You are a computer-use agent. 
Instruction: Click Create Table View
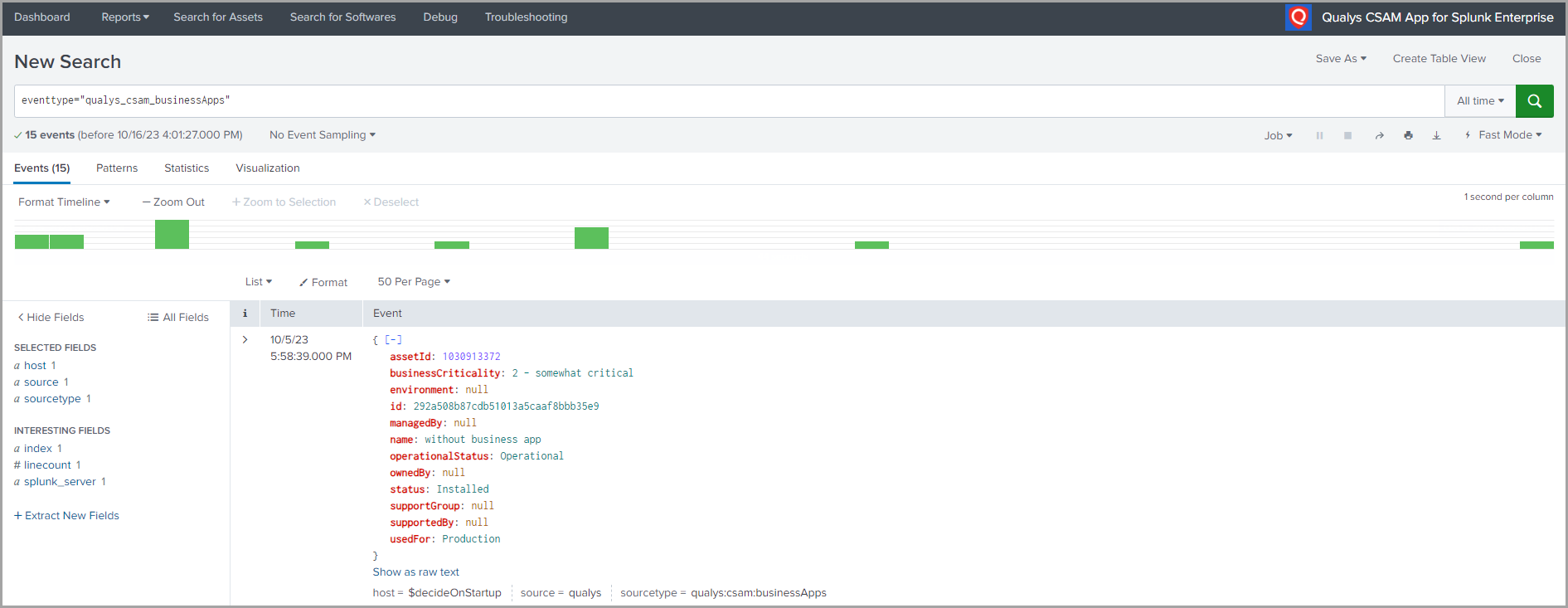pos(1439,58)
